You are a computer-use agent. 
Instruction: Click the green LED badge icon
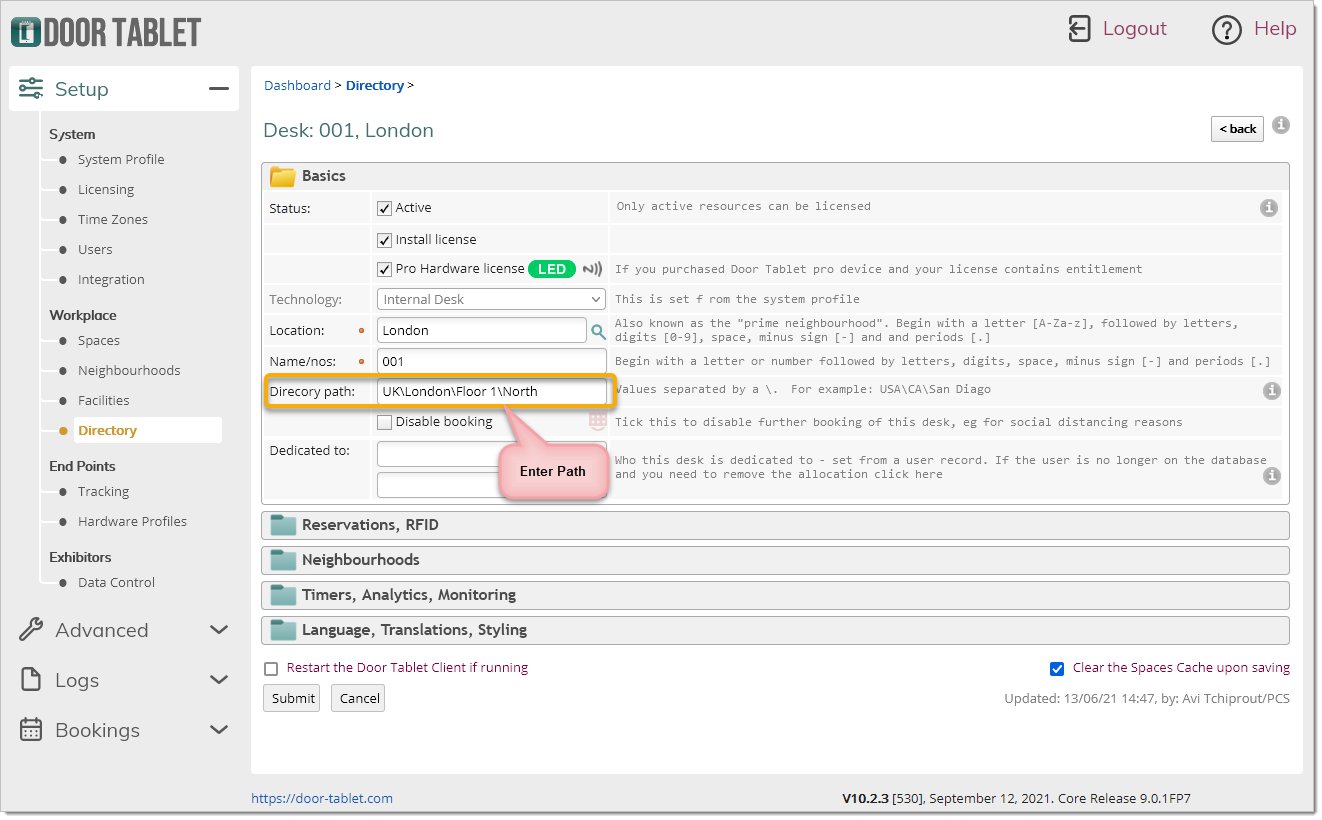tap(552, 269)
